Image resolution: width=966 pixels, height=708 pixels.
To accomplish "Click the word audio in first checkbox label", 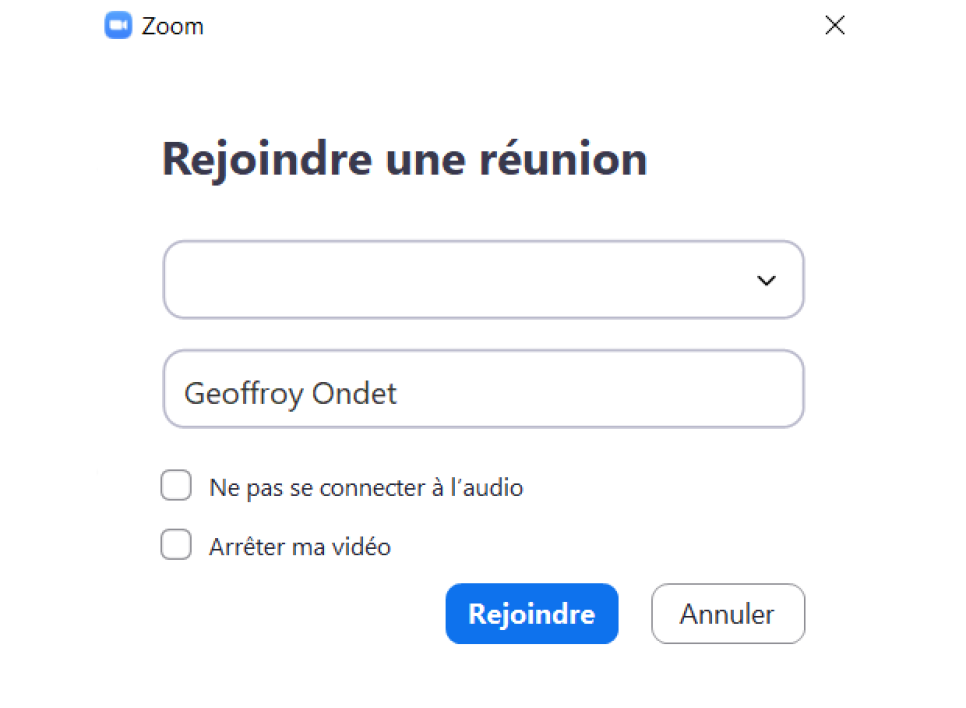I will click(493, 487).
